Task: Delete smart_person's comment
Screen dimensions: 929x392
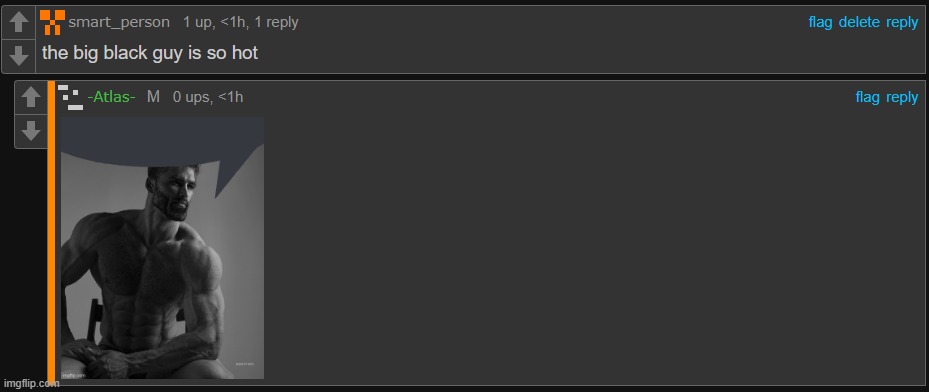Action: tap(859, 23)
